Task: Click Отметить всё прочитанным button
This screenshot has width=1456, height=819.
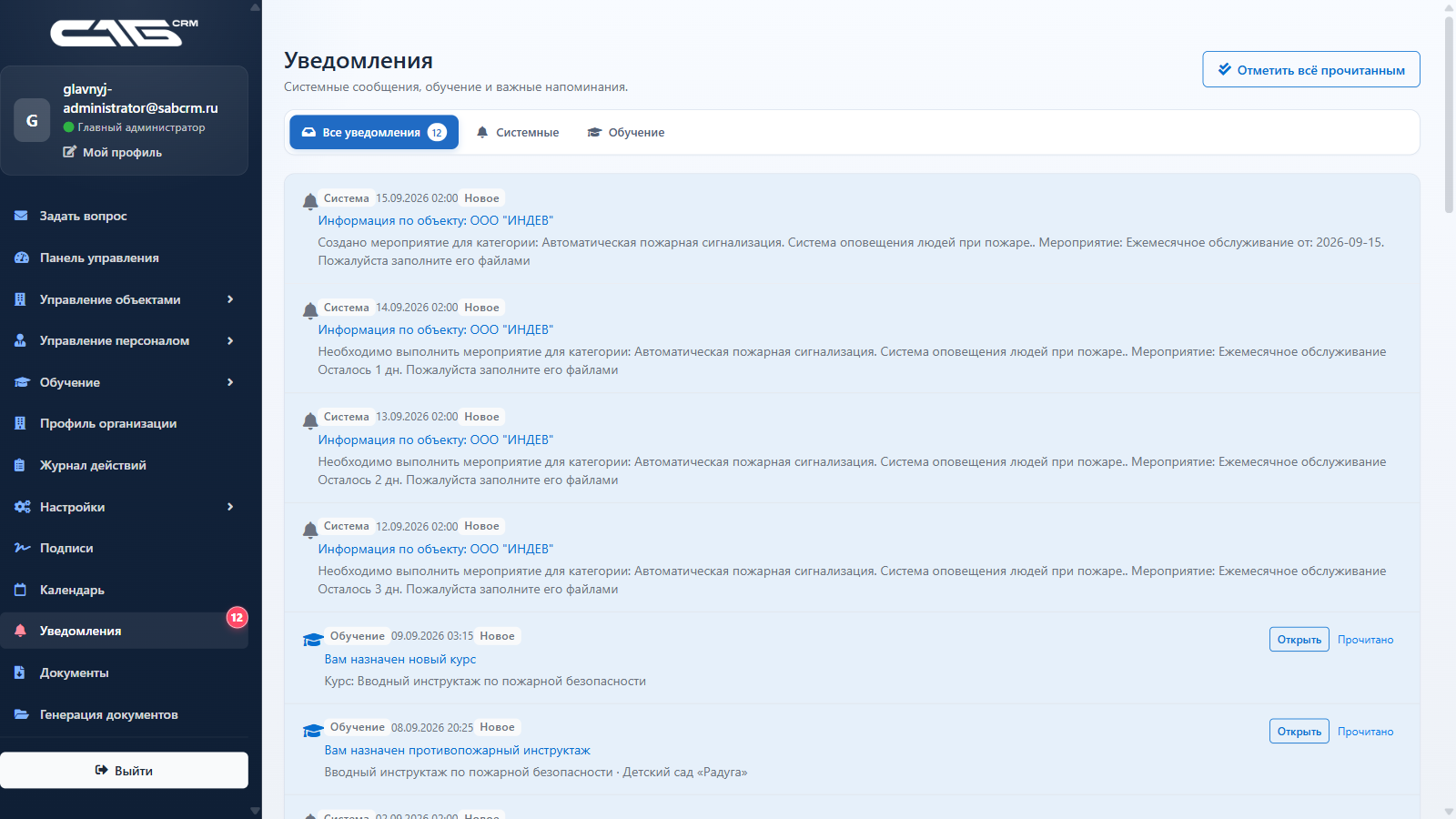Action: (x=1311, y=69)
